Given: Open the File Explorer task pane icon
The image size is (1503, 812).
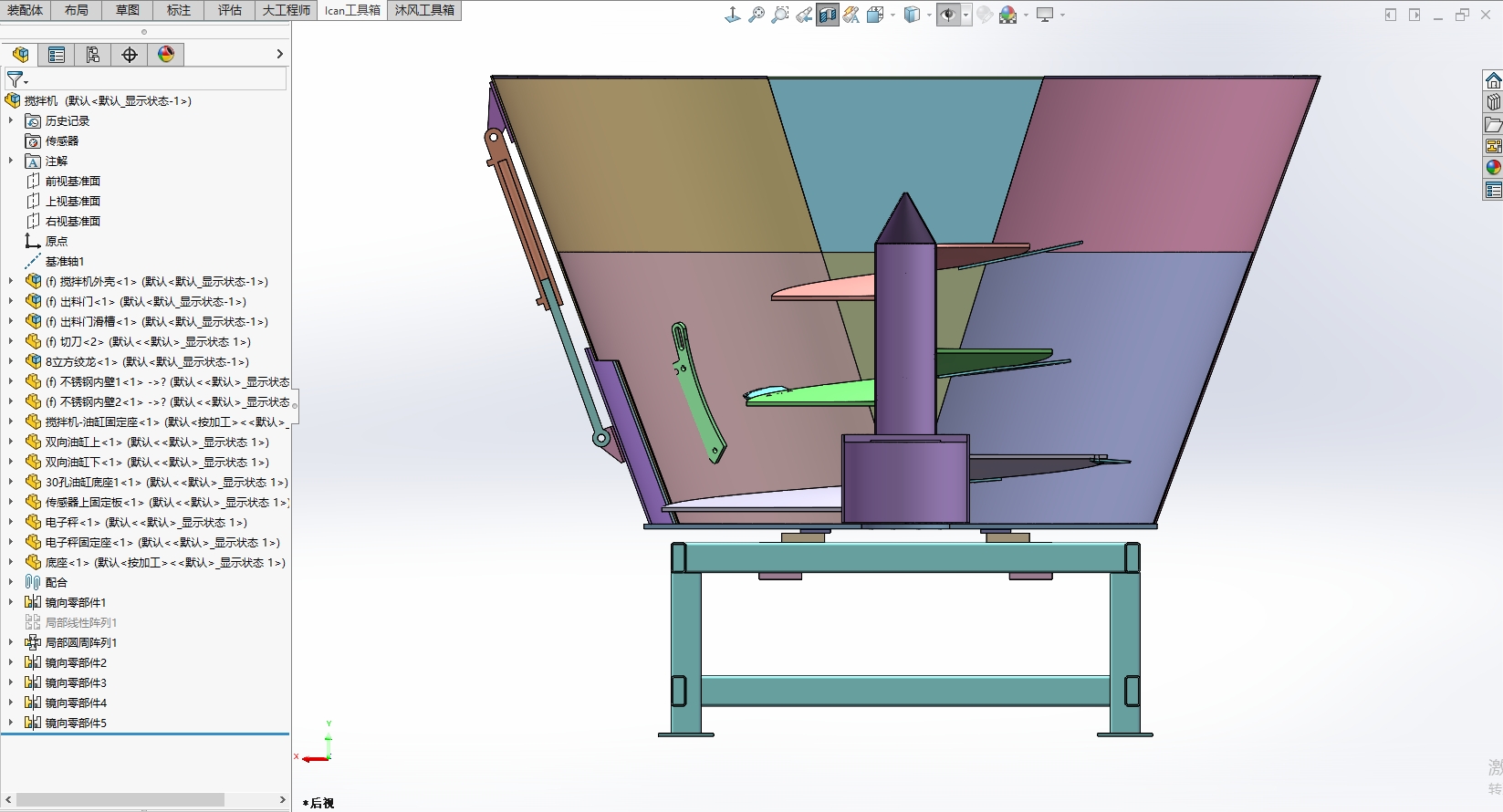Looking at the screenshot, I should click(x=1493, y=124).
